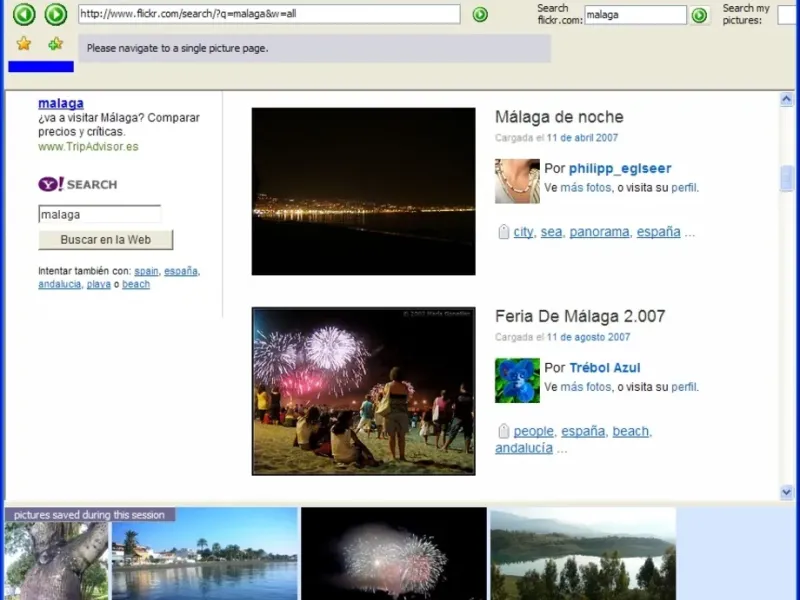The image size is (800, 600).
Task: Select the beach tag under Feria De Málaga
Action: [x=631, y=431]
